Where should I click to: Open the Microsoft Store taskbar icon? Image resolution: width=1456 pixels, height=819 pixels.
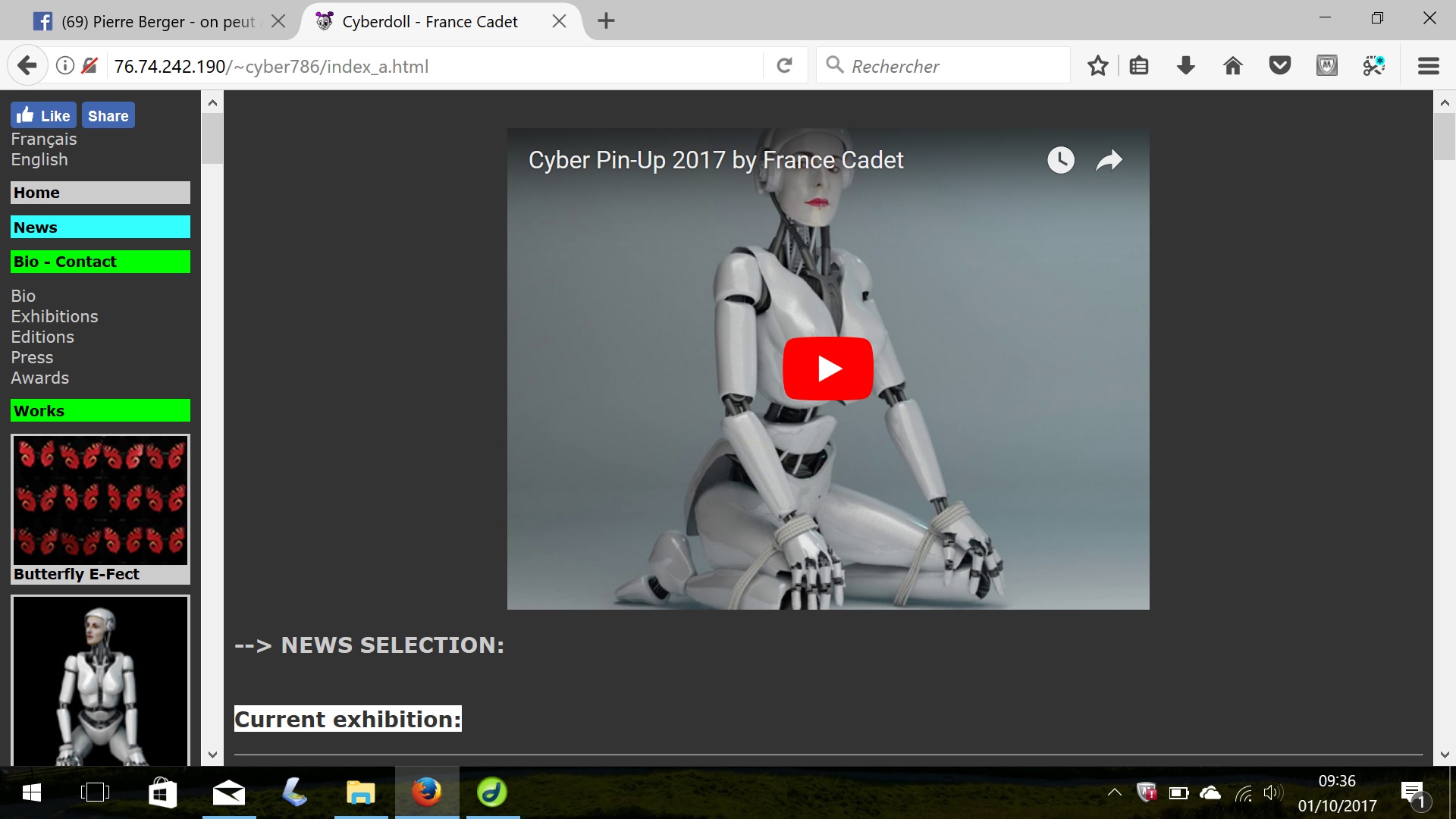pos(162,792)
